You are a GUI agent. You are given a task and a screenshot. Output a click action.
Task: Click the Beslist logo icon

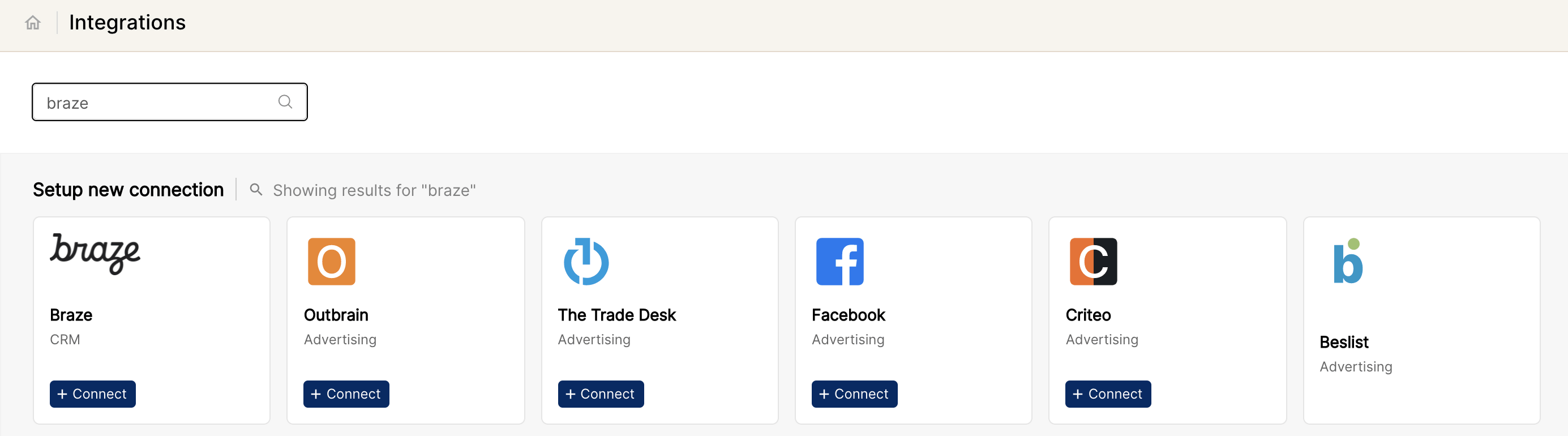click(1348, 261)
